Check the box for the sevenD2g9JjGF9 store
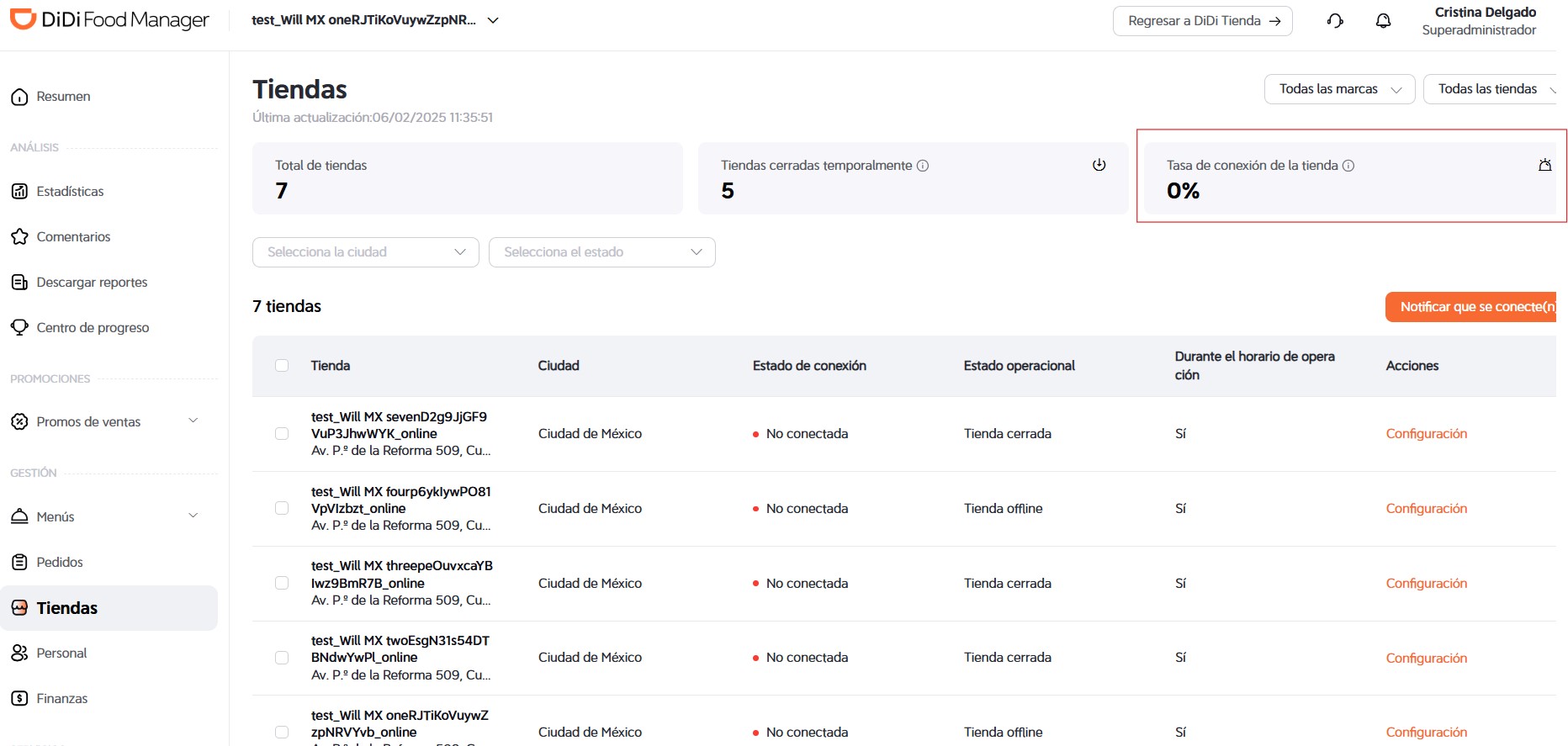The height and width of the screenshot is (746, 1568). click(282, 434)
